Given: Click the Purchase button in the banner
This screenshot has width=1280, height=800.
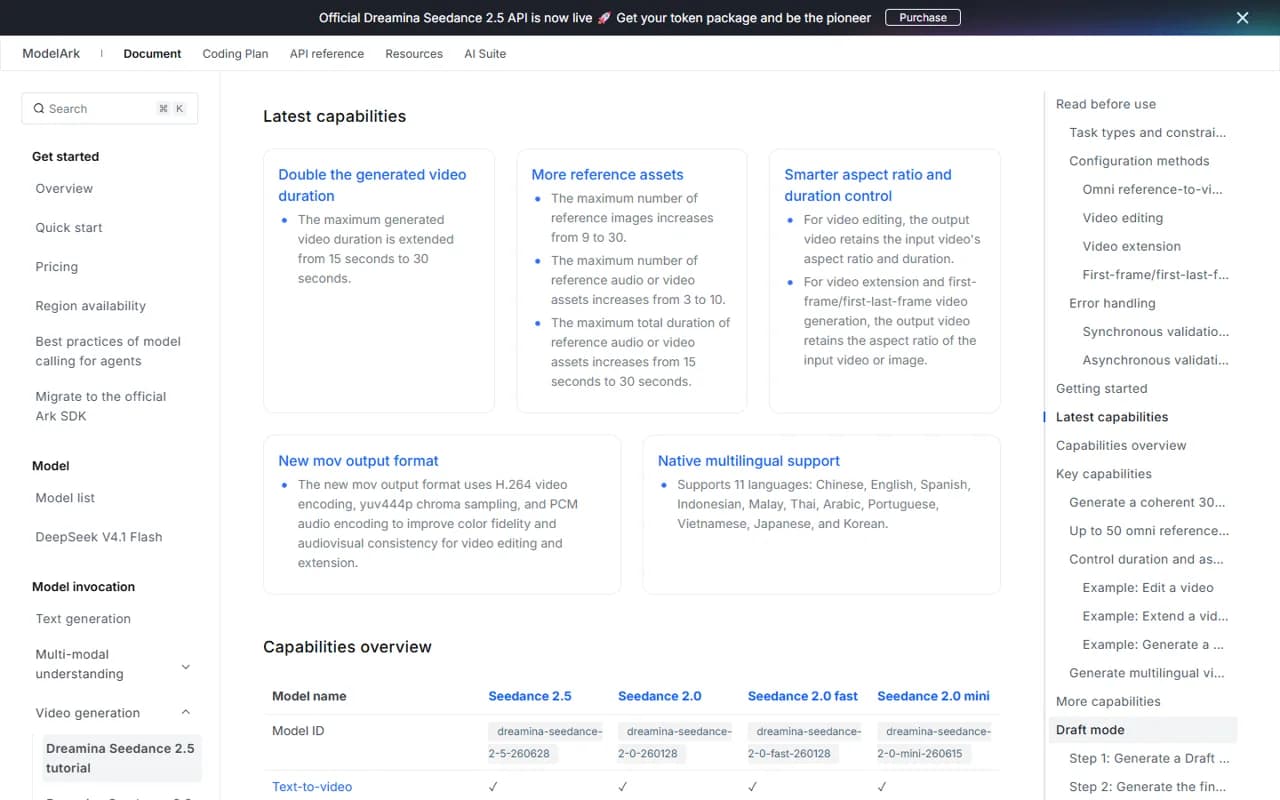Looking at the screenshot, I should coord(923,17).
